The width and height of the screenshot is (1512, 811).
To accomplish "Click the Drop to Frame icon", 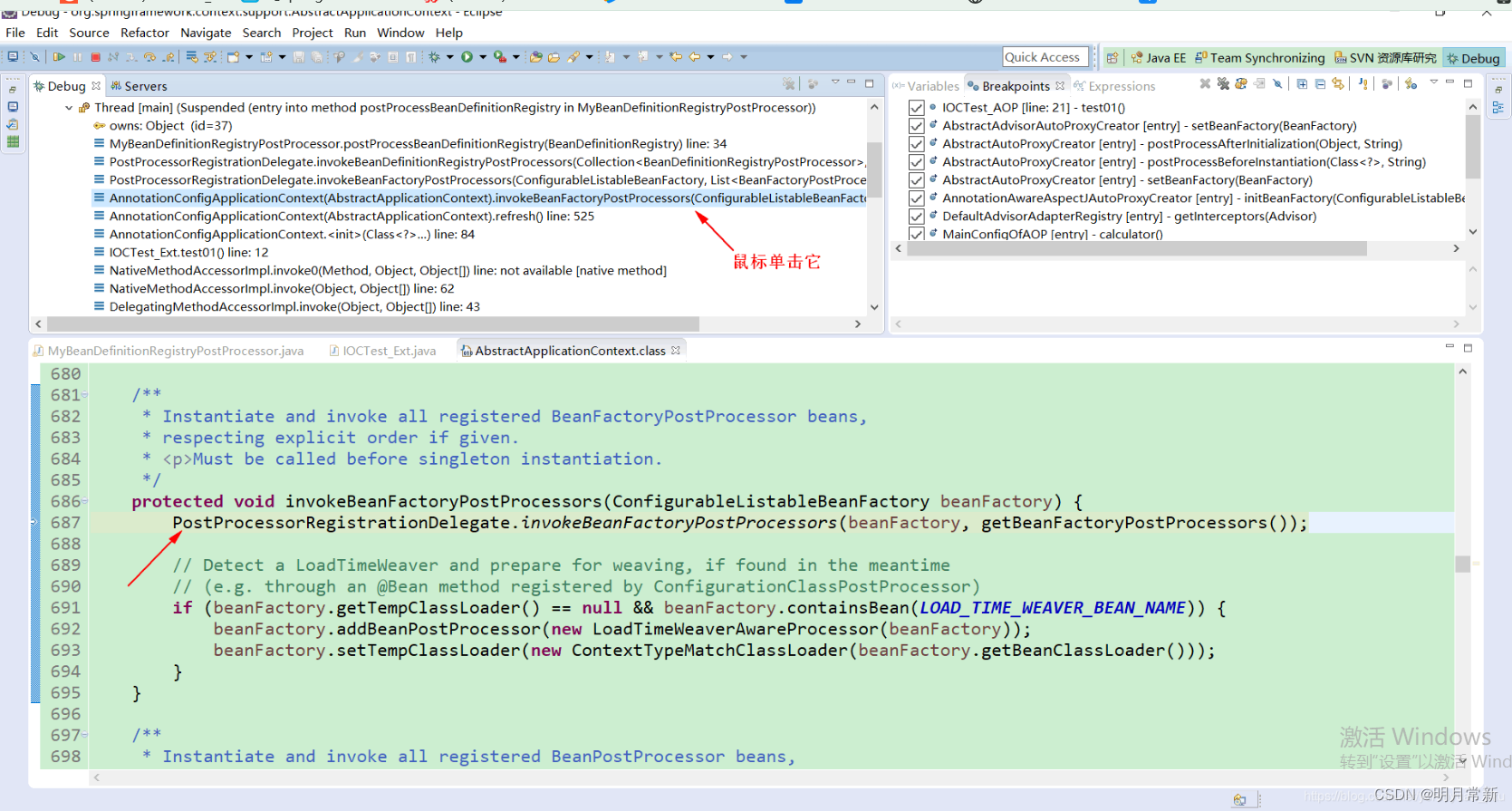I will (191, 57).
